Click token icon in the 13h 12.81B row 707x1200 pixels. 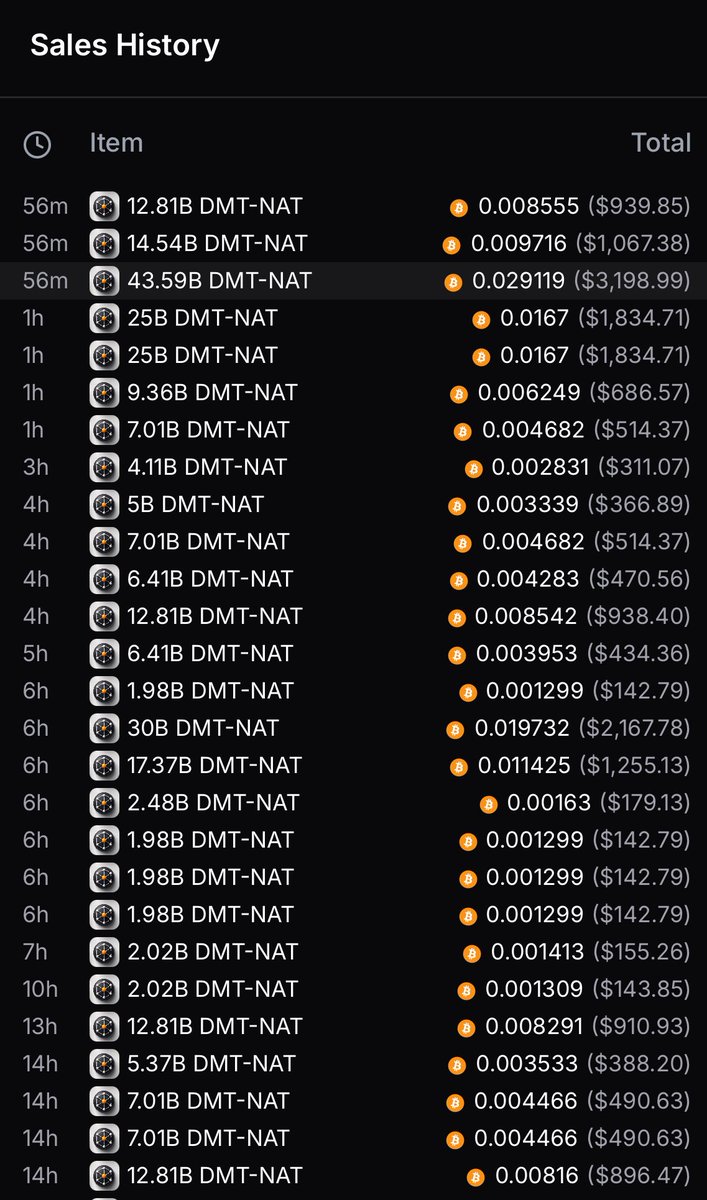[x=104, y=1027]
